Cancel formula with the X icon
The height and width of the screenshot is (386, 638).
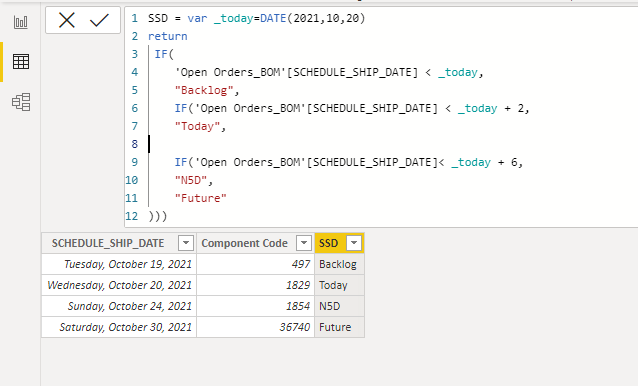tap(67, 20)
